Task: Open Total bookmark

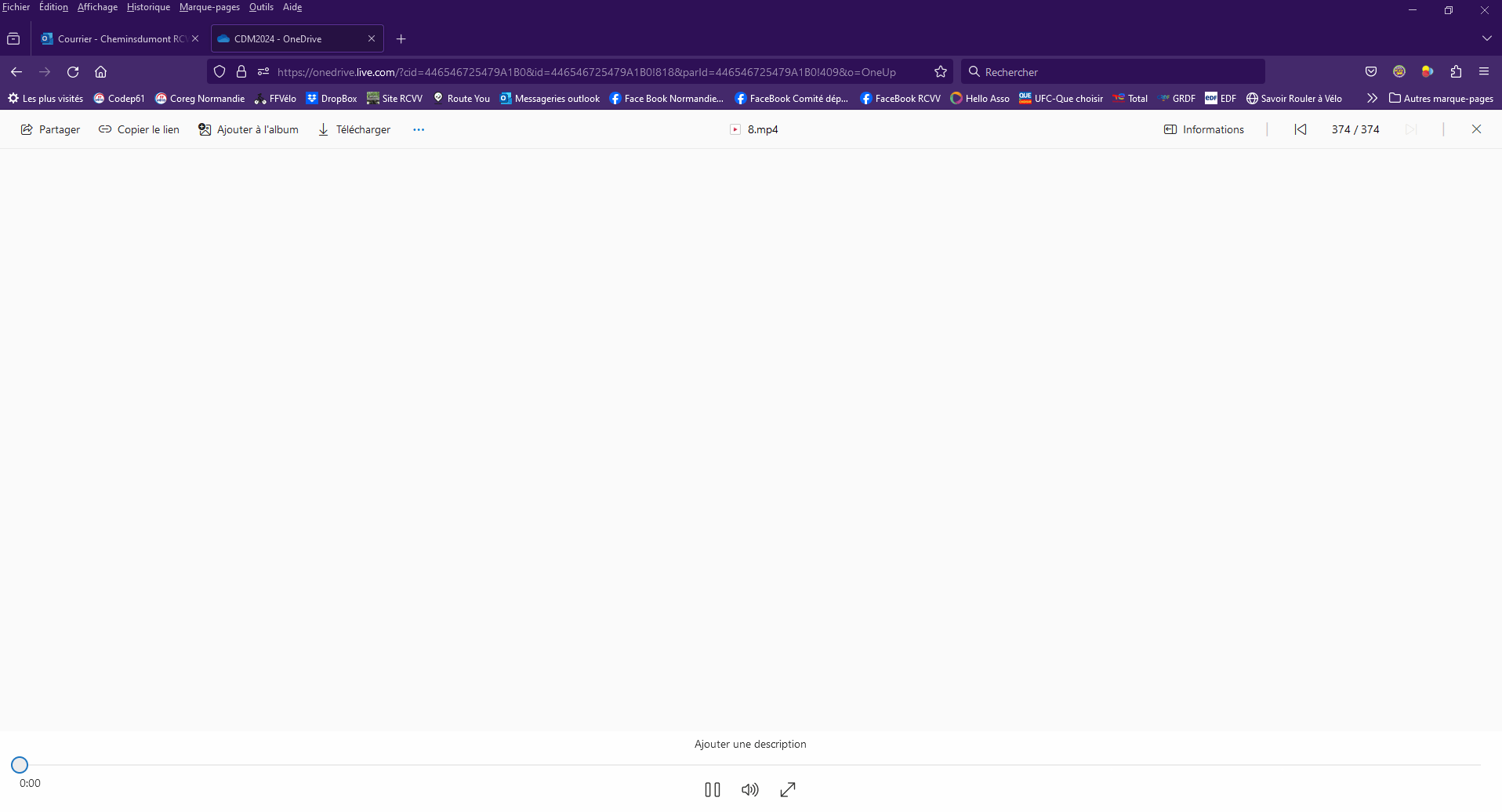Action: 1130,98
